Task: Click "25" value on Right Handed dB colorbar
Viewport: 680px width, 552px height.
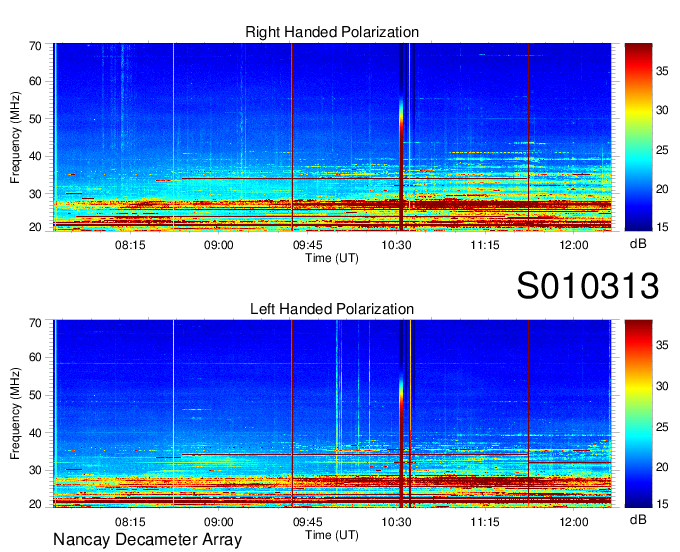Action: pos(662,150)
